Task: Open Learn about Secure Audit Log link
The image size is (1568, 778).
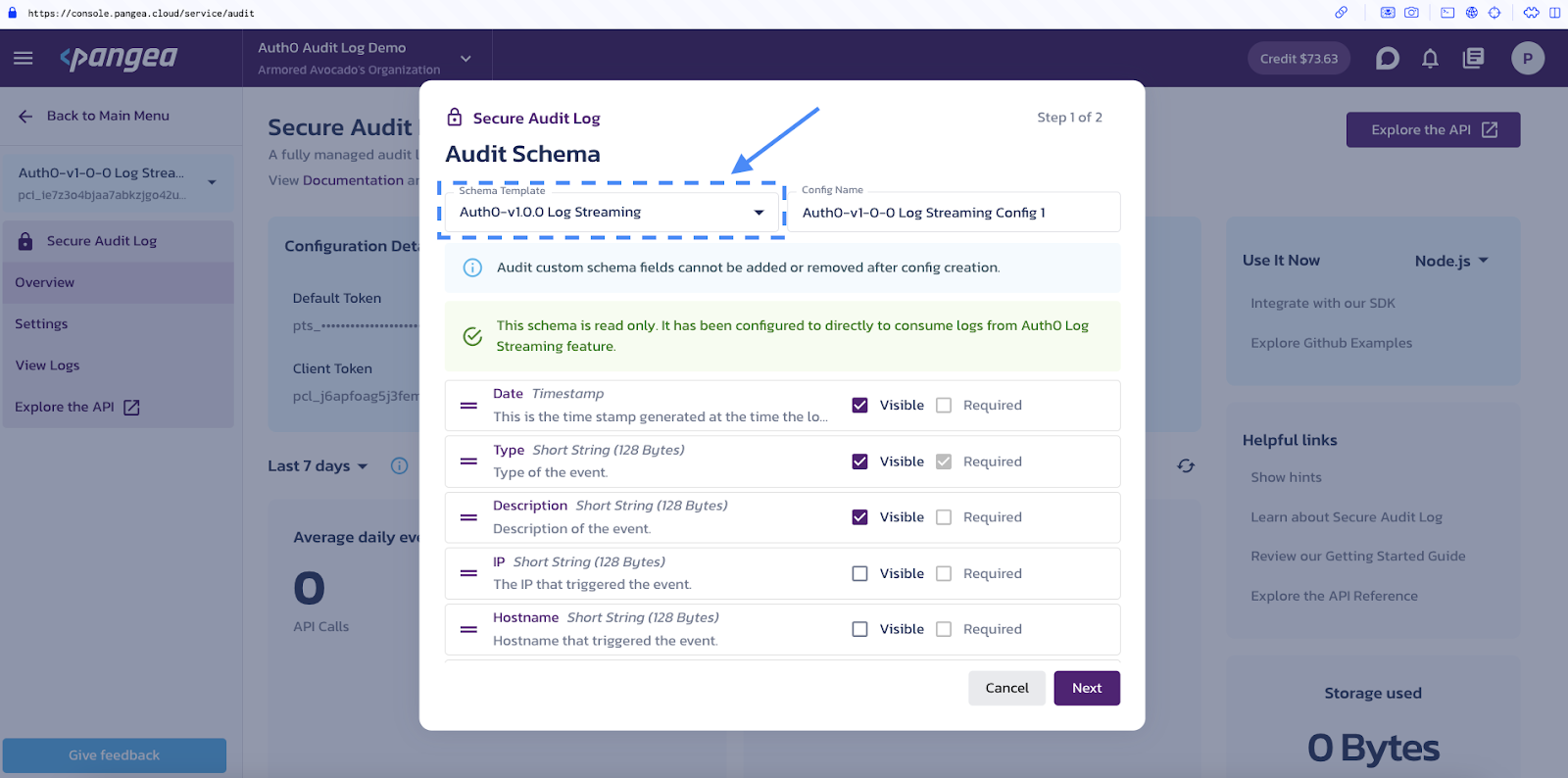Action: point(1347,517)
